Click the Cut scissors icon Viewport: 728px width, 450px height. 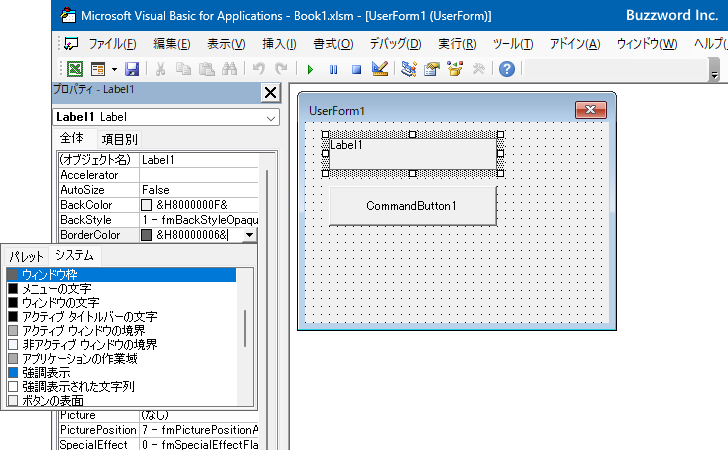160,69
